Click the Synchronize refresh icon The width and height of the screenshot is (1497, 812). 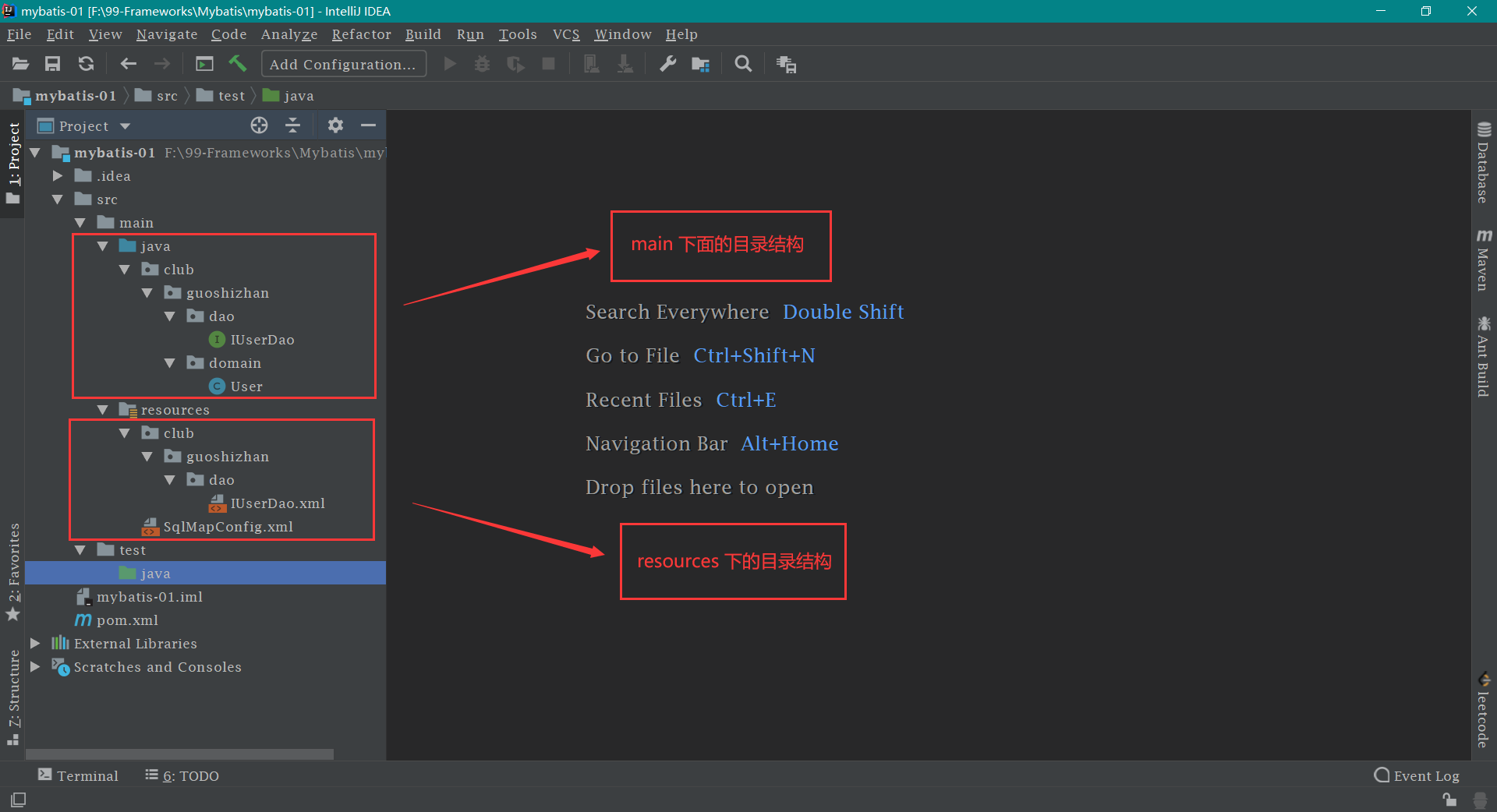(x=87, y=64)
